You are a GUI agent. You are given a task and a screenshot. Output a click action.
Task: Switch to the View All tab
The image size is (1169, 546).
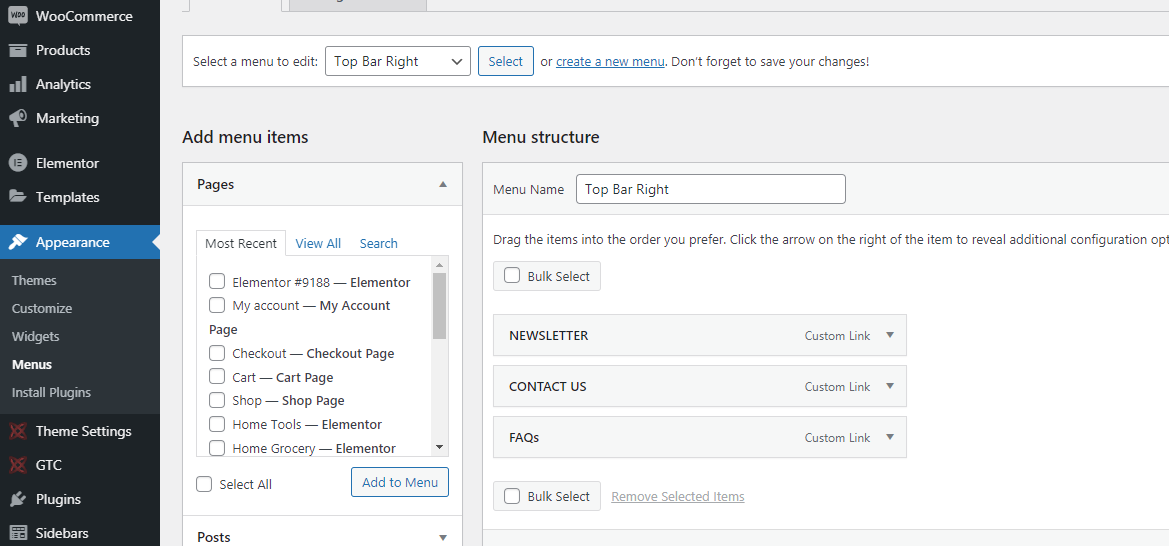click(x=318, y=243)
